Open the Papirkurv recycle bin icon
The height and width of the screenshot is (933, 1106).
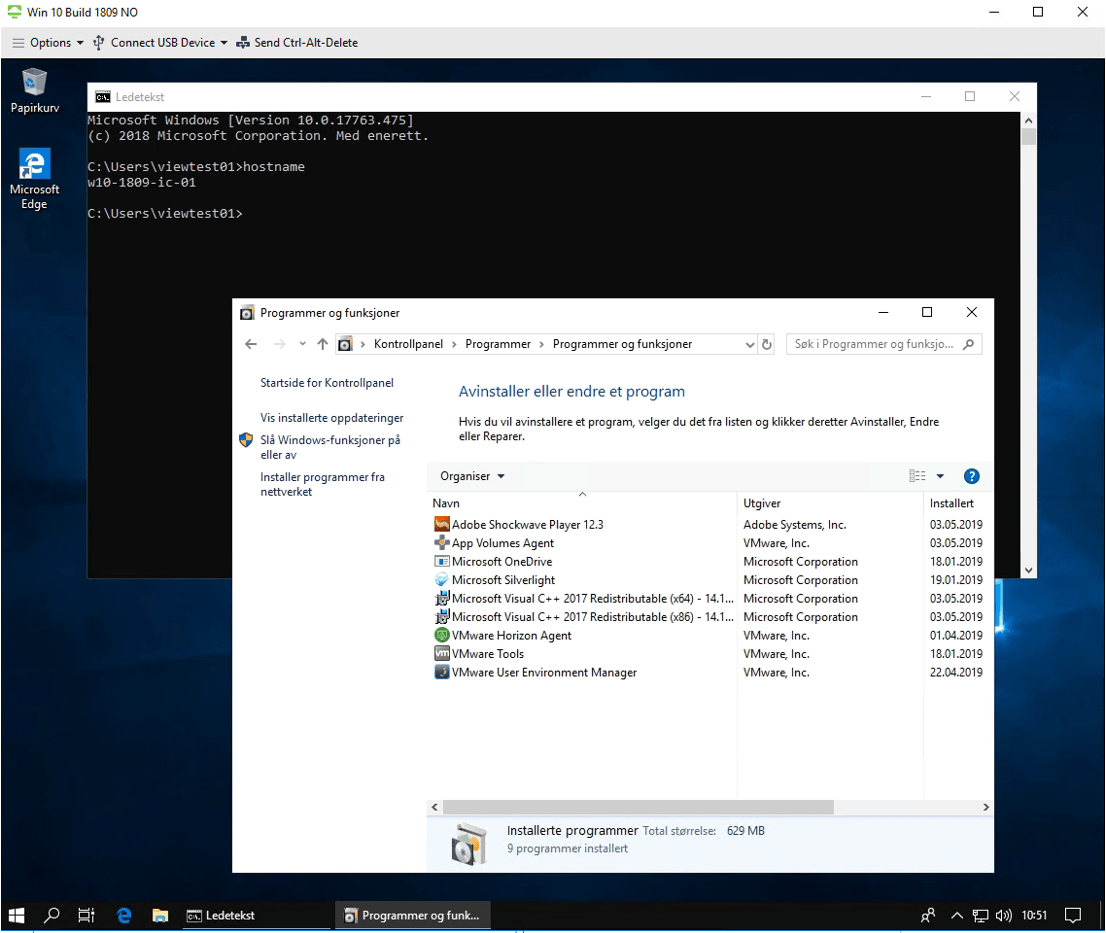[34, 90]
